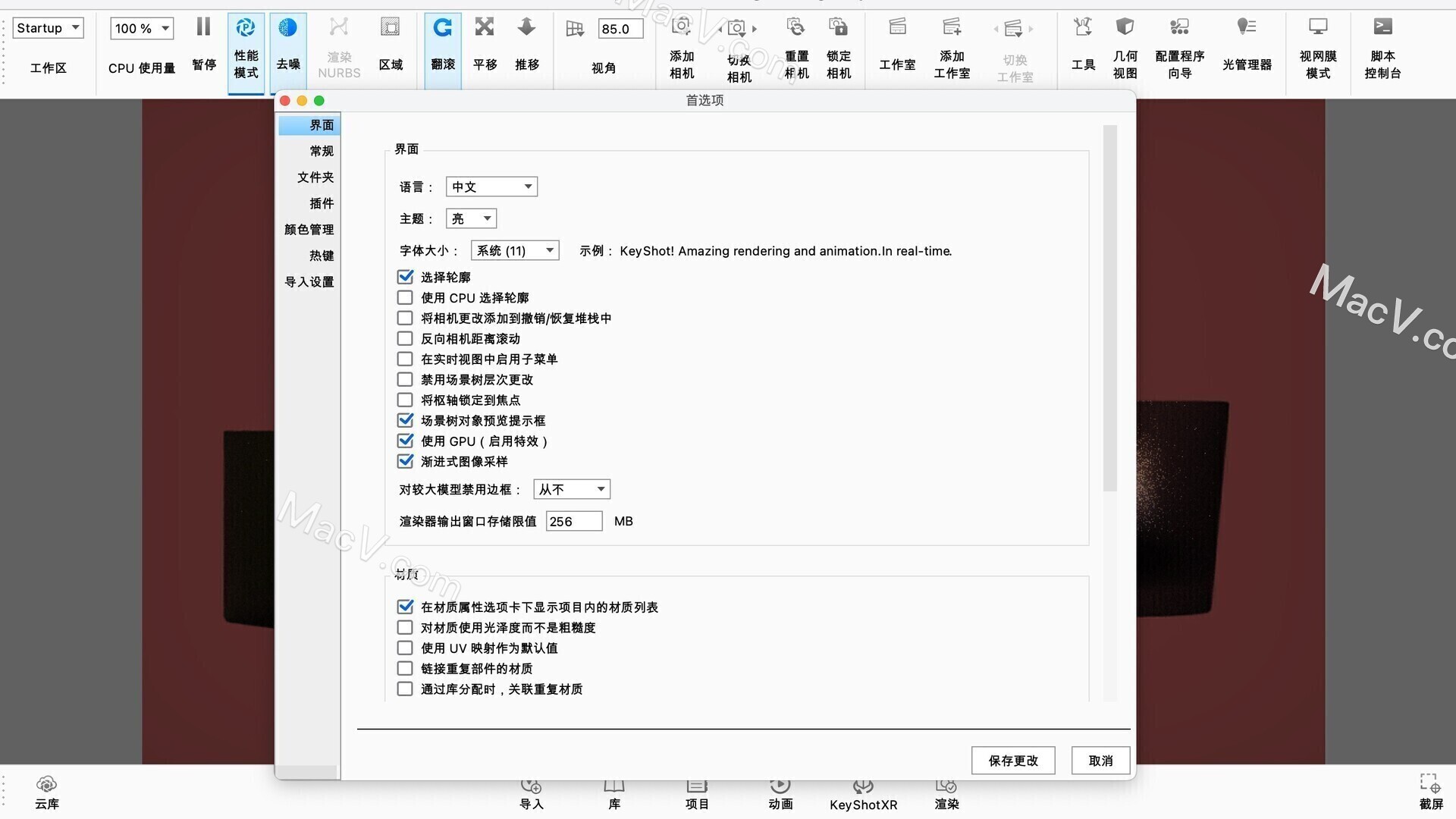Click the 取消 button to dismiss preferences
Viewport: 1456px width, 819px height.
[x=1100, y=760]
